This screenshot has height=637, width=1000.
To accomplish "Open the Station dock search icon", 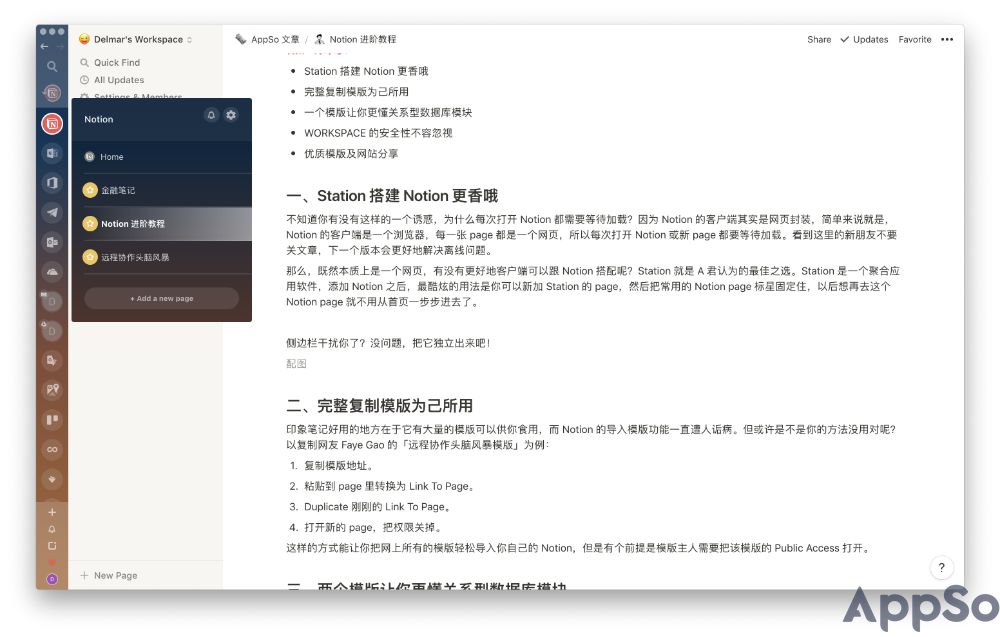I will point(52,66).
